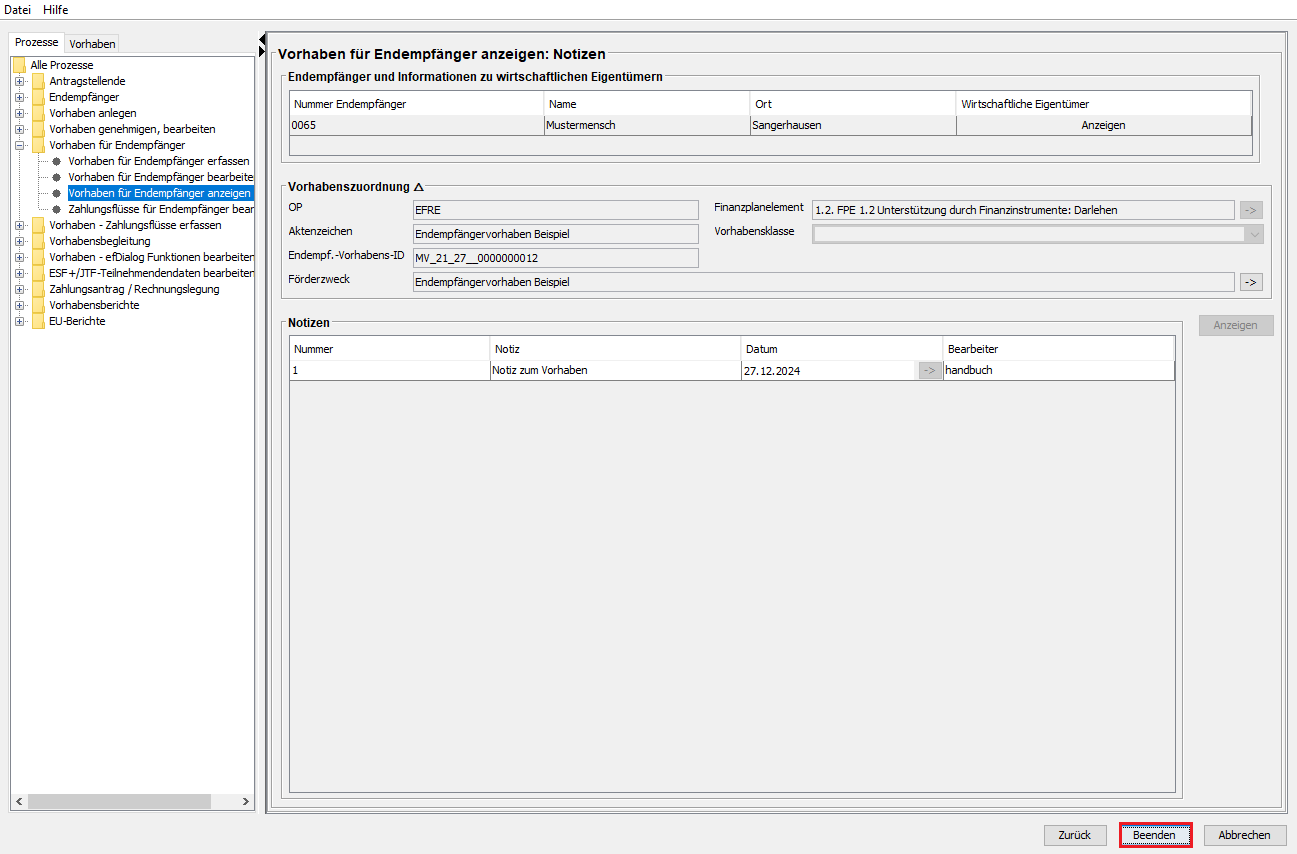Expand the Vorhabensberichte node

[x=19, y=305]
